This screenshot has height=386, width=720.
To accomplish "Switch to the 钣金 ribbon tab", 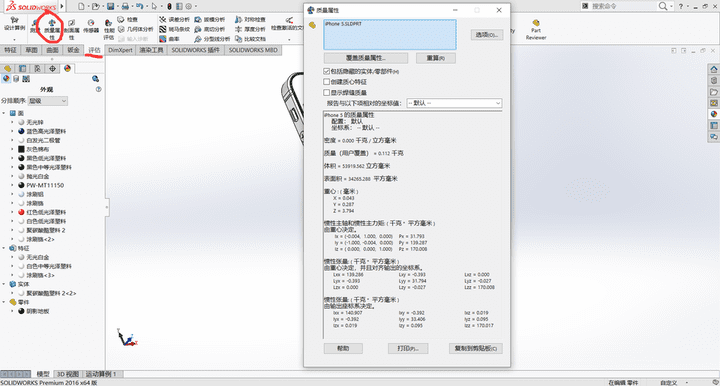I will tap(73, 50).
